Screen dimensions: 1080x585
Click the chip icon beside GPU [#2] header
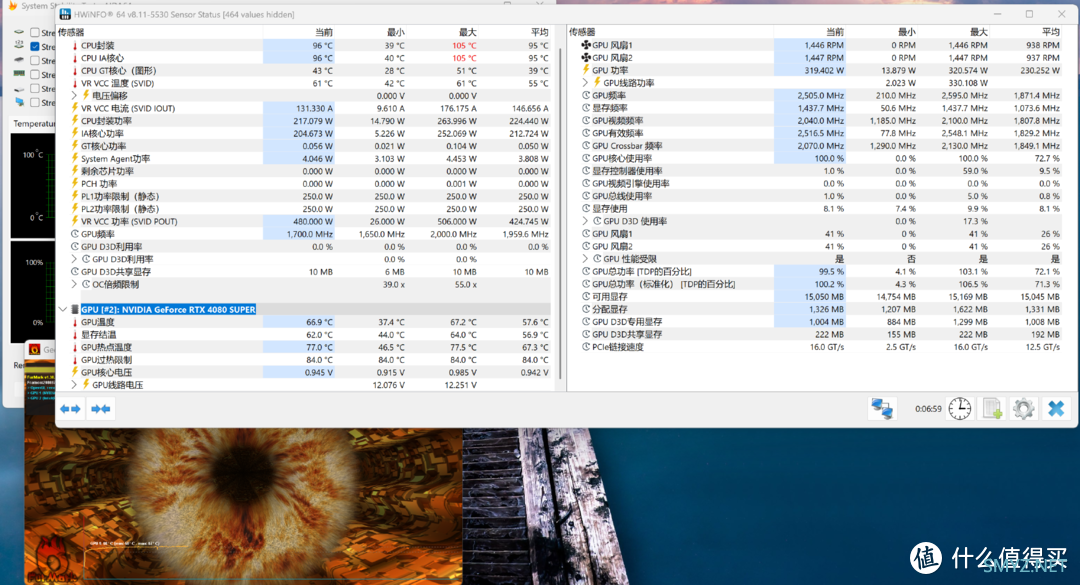(x=75, y=309)
